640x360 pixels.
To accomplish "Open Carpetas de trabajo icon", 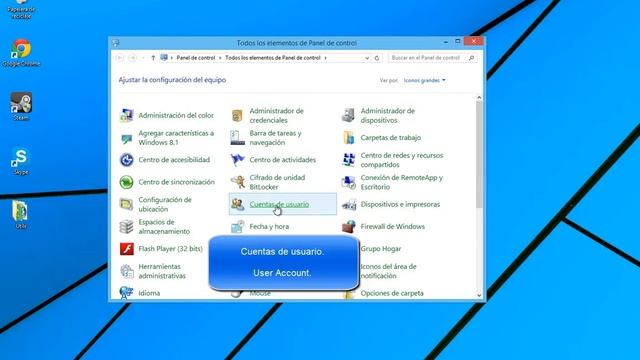I will click(349, 138).
